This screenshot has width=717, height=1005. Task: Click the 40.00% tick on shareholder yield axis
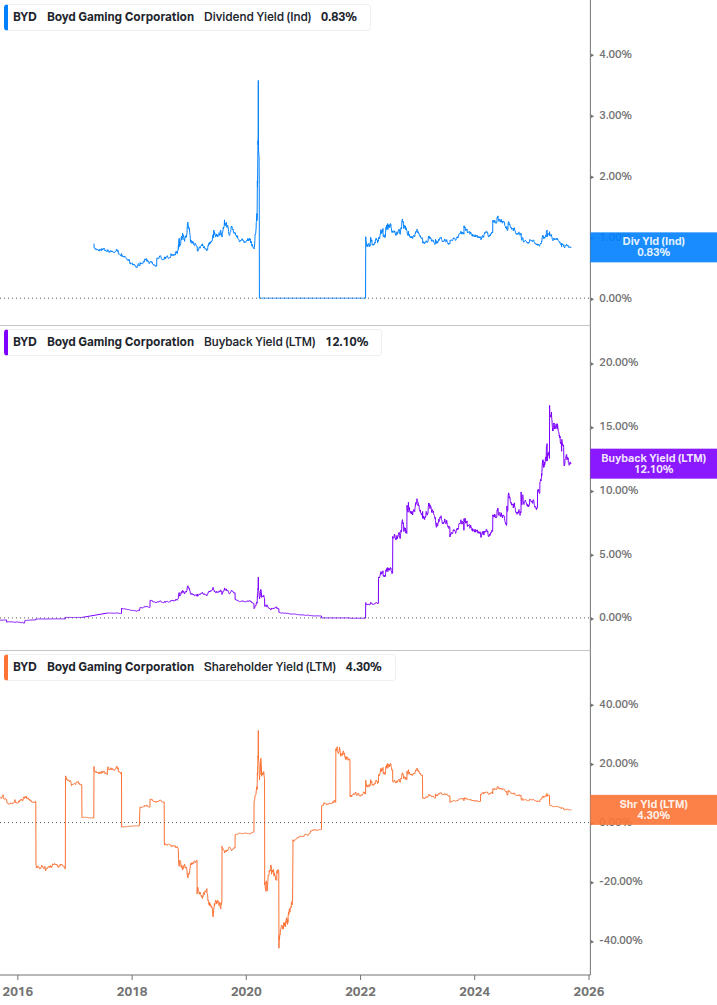(x=618, y=704)
